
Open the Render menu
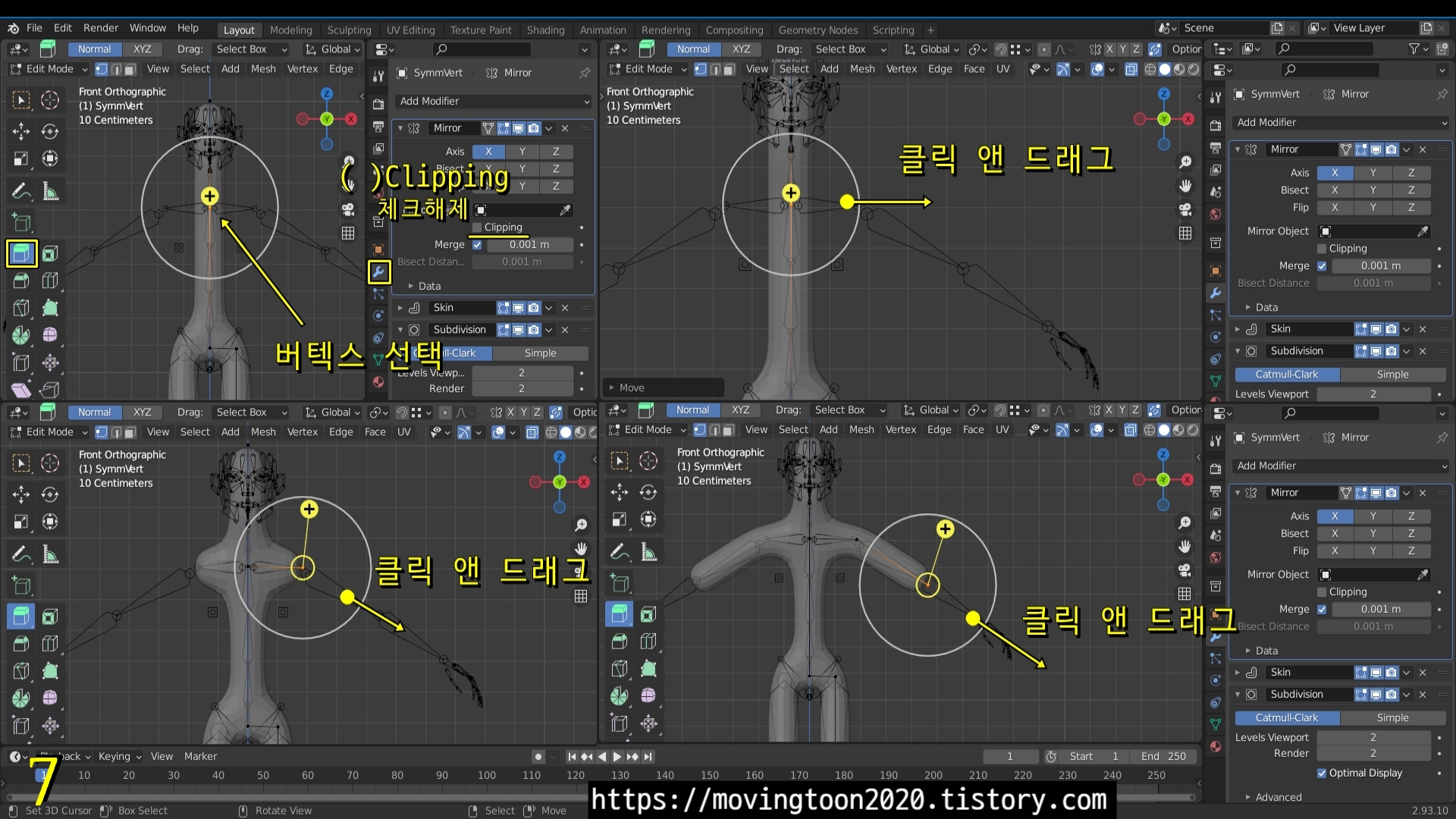[100, 28]
